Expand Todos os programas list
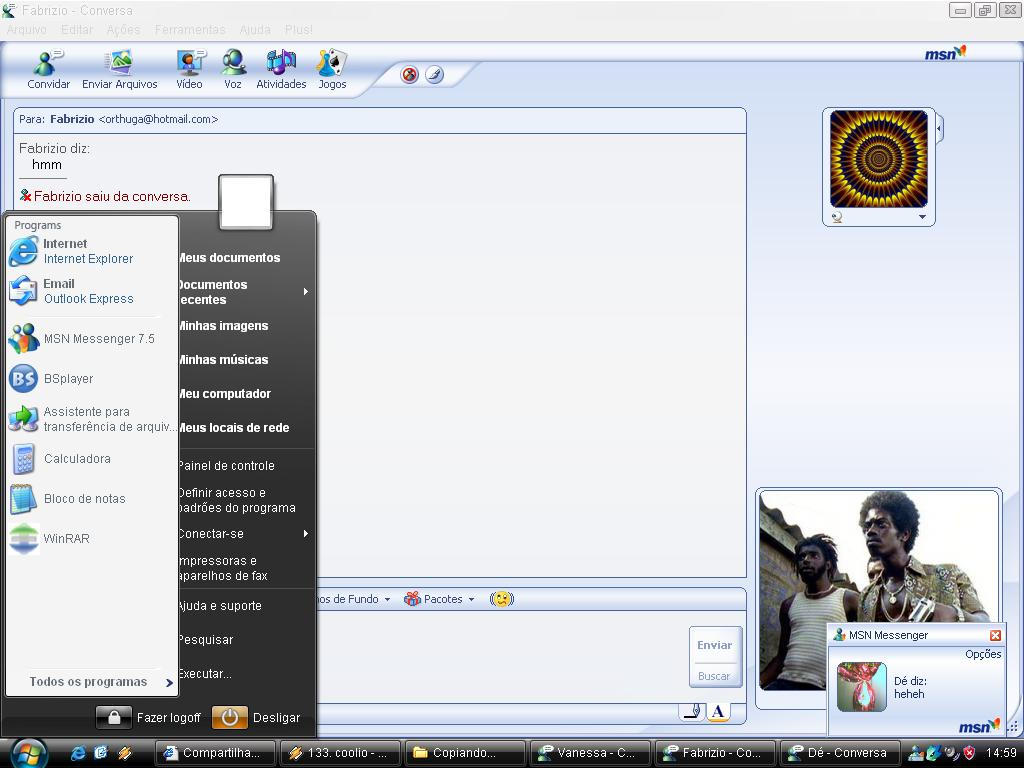Screen dimensions: 1024x768 pos(101,682)
